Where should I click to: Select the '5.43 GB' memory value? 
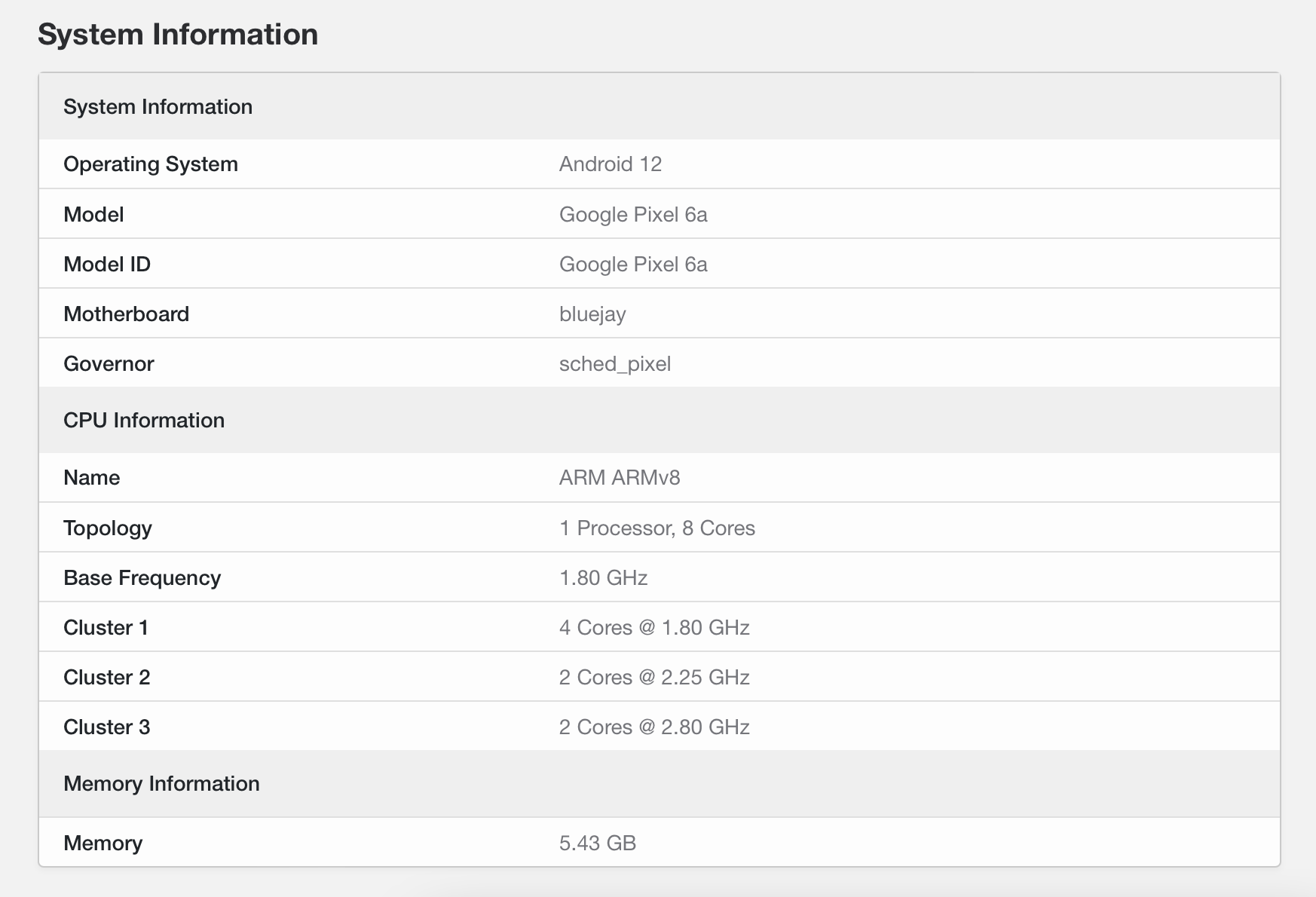pos(598,843)
